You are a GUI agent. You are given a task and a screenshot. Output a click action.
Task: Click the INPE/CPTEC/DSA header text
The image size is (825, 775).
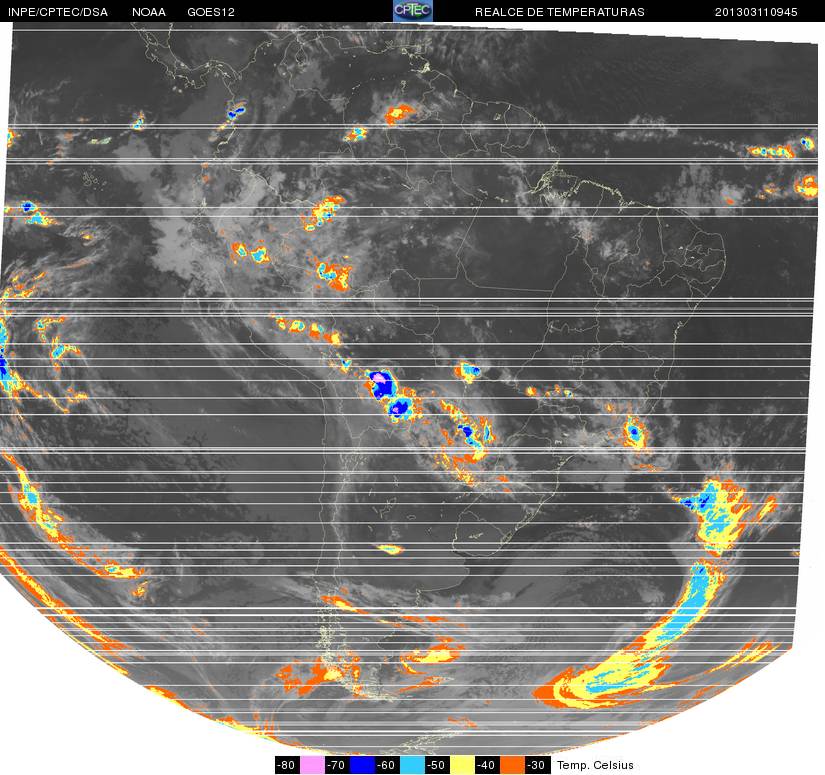(x=58, y=12)
